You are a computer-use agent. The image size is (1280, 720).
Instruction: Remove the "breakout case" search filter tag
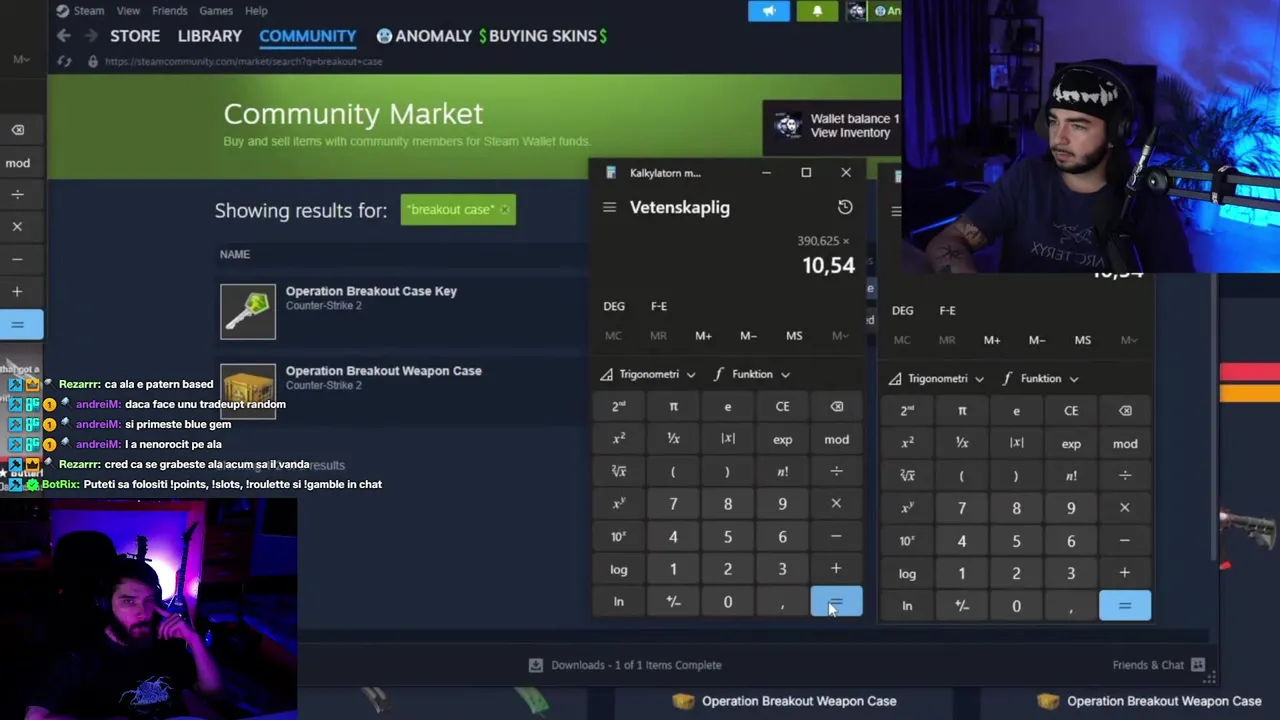point(505,210)
